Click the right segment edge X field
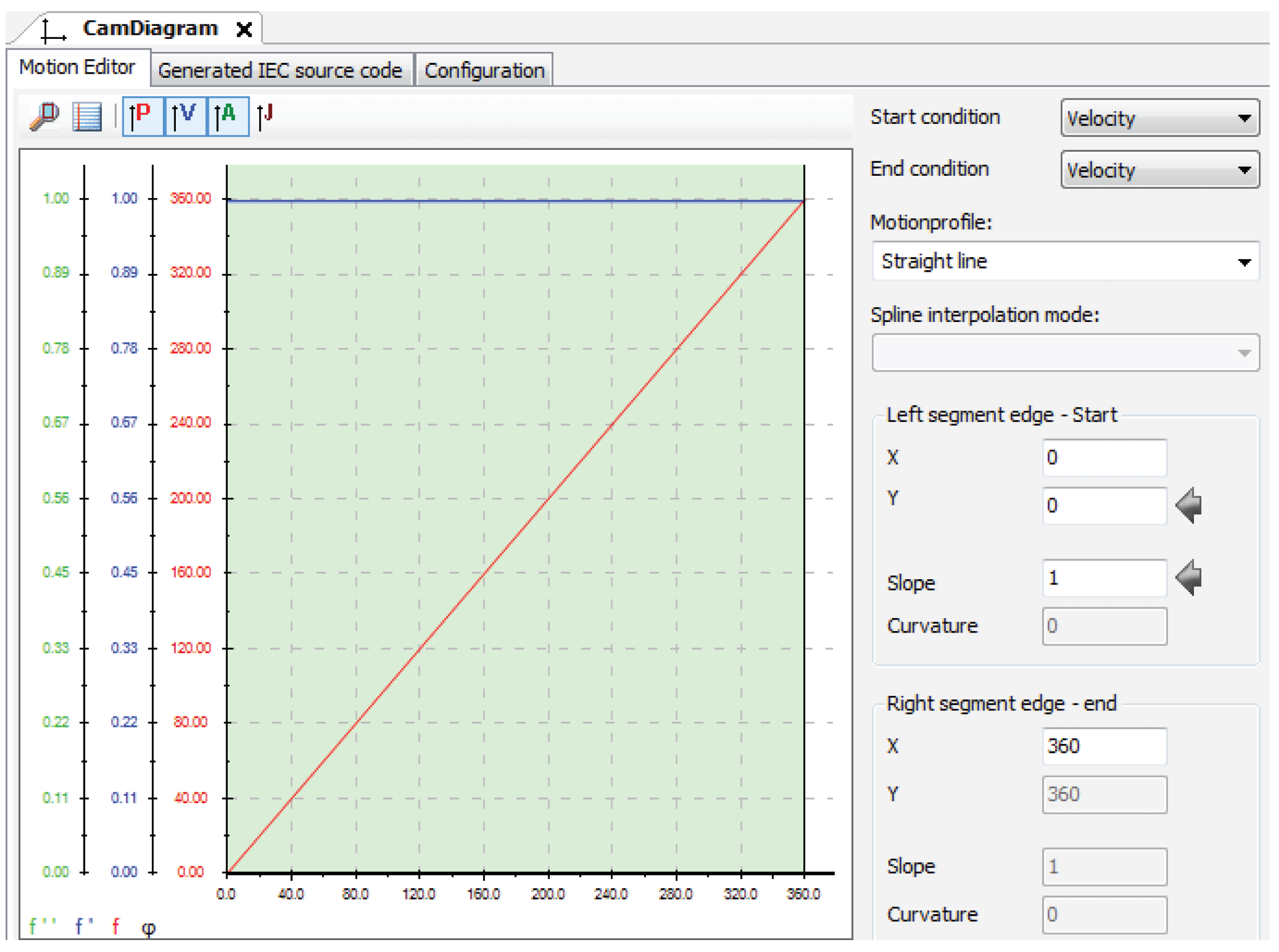The image size is (1279, 952). tap(1104, 747)
